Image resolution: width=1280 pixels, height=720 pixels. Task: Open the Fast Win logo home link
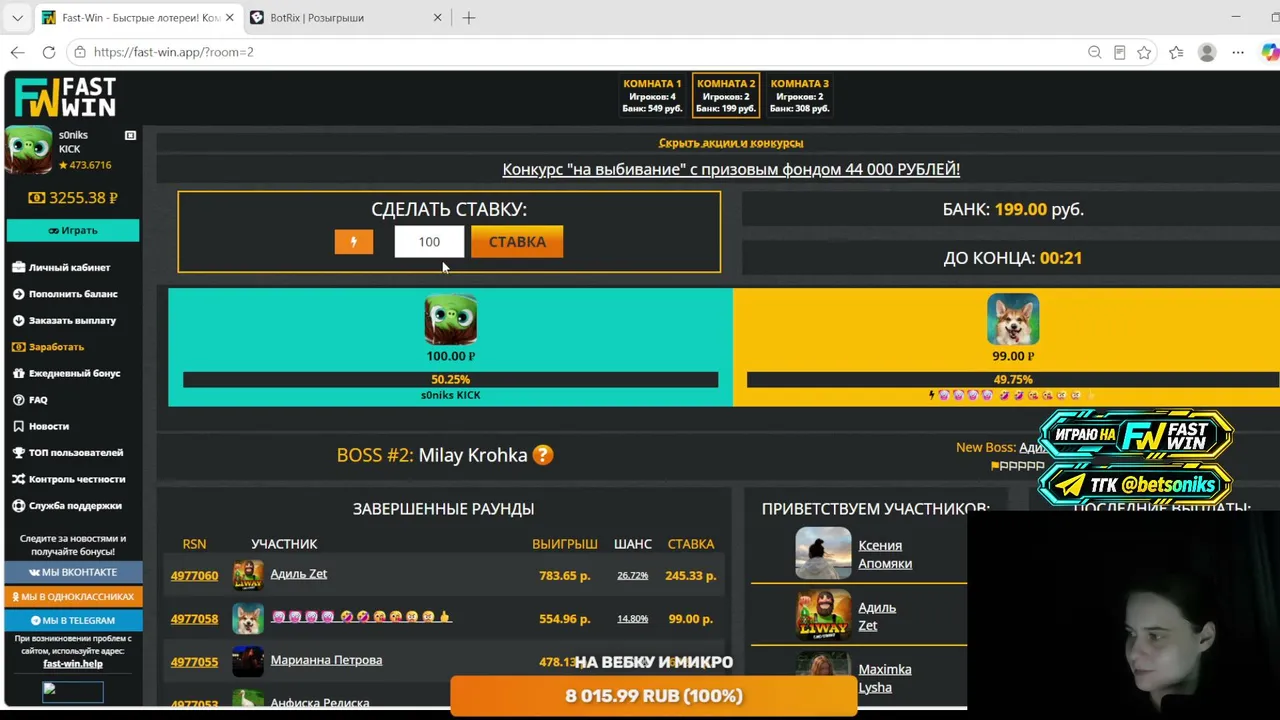click(65, 98)
